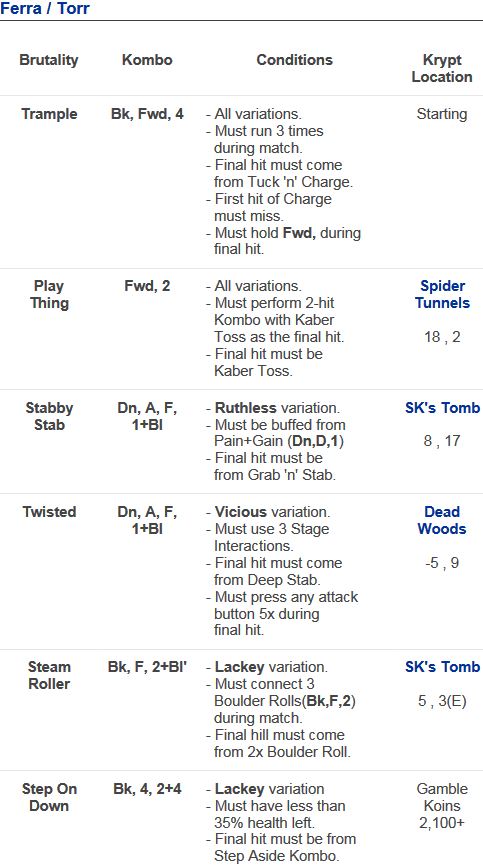Screen dimensions: 483x865
Task: Click the Gamble Koins 2,100+ cell
Action: [x=442, y=805]
